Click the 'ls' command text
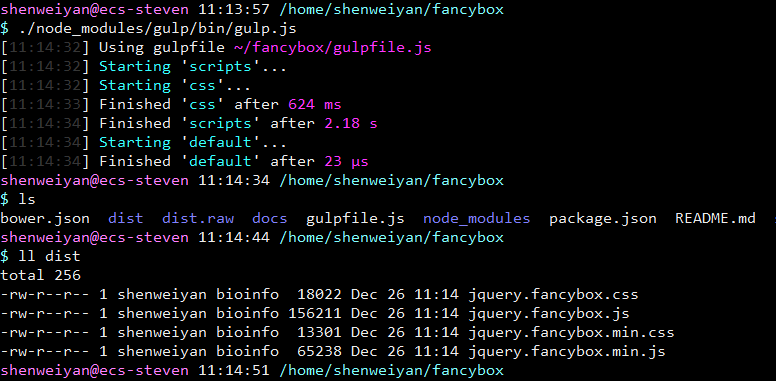The image size is (776, 381). [27, 199]
